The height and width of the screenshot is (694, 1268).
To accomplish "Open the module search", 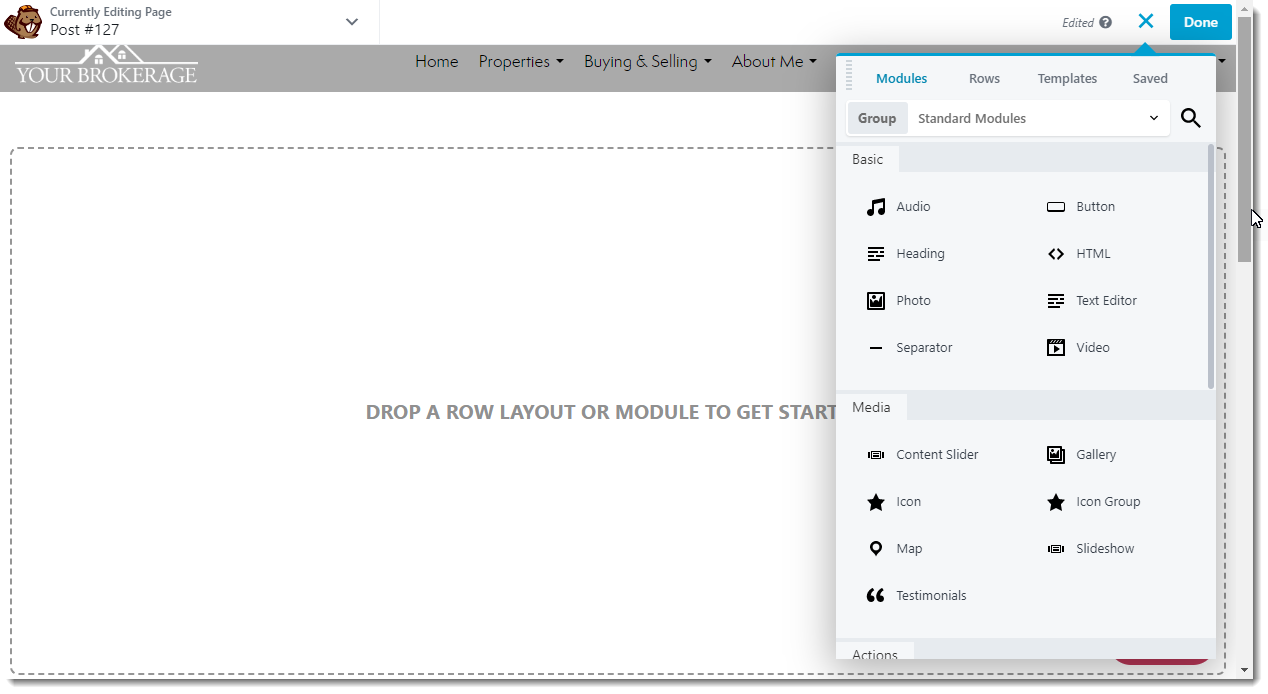I will point(1190,118).
